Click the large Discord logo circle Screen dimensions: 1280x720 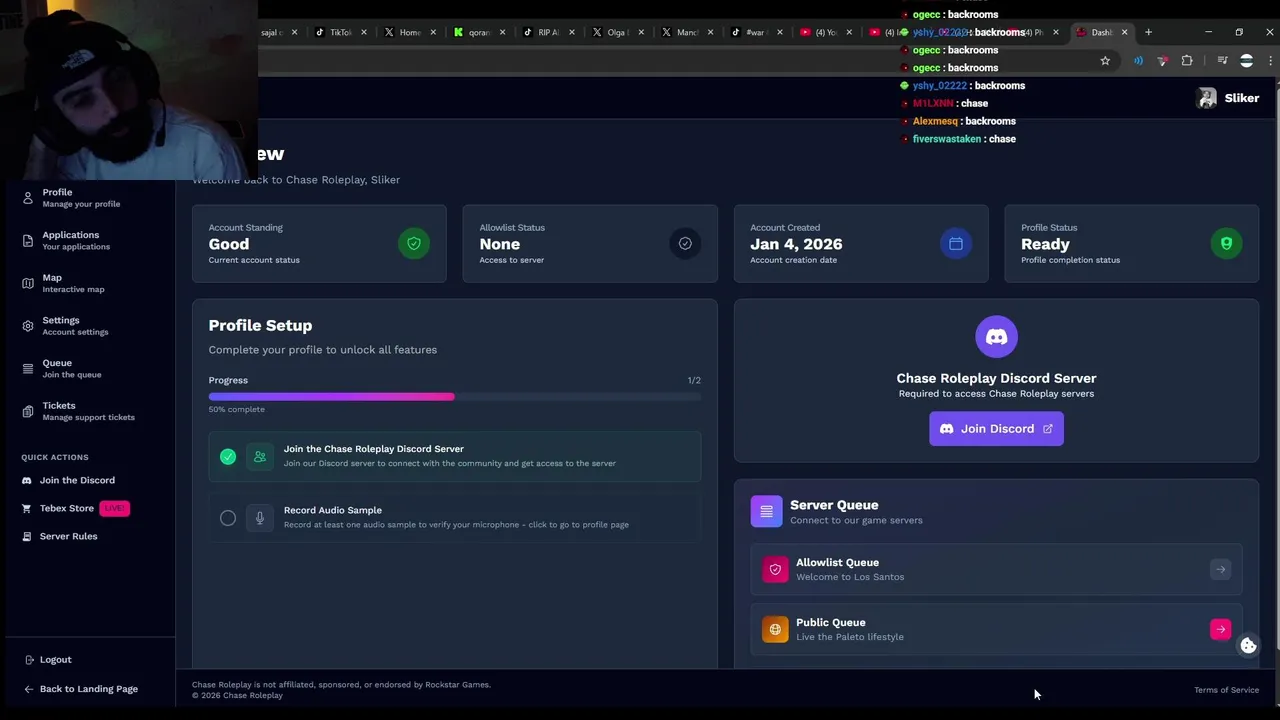[996, 337]
